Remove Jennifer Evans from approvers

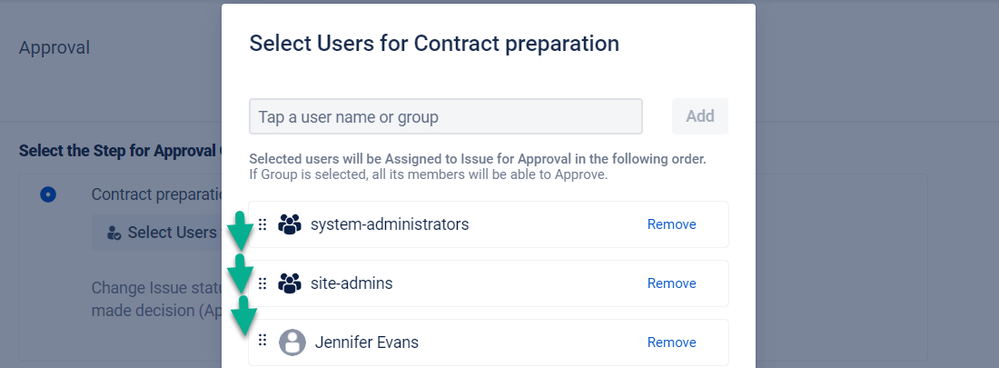672,343
